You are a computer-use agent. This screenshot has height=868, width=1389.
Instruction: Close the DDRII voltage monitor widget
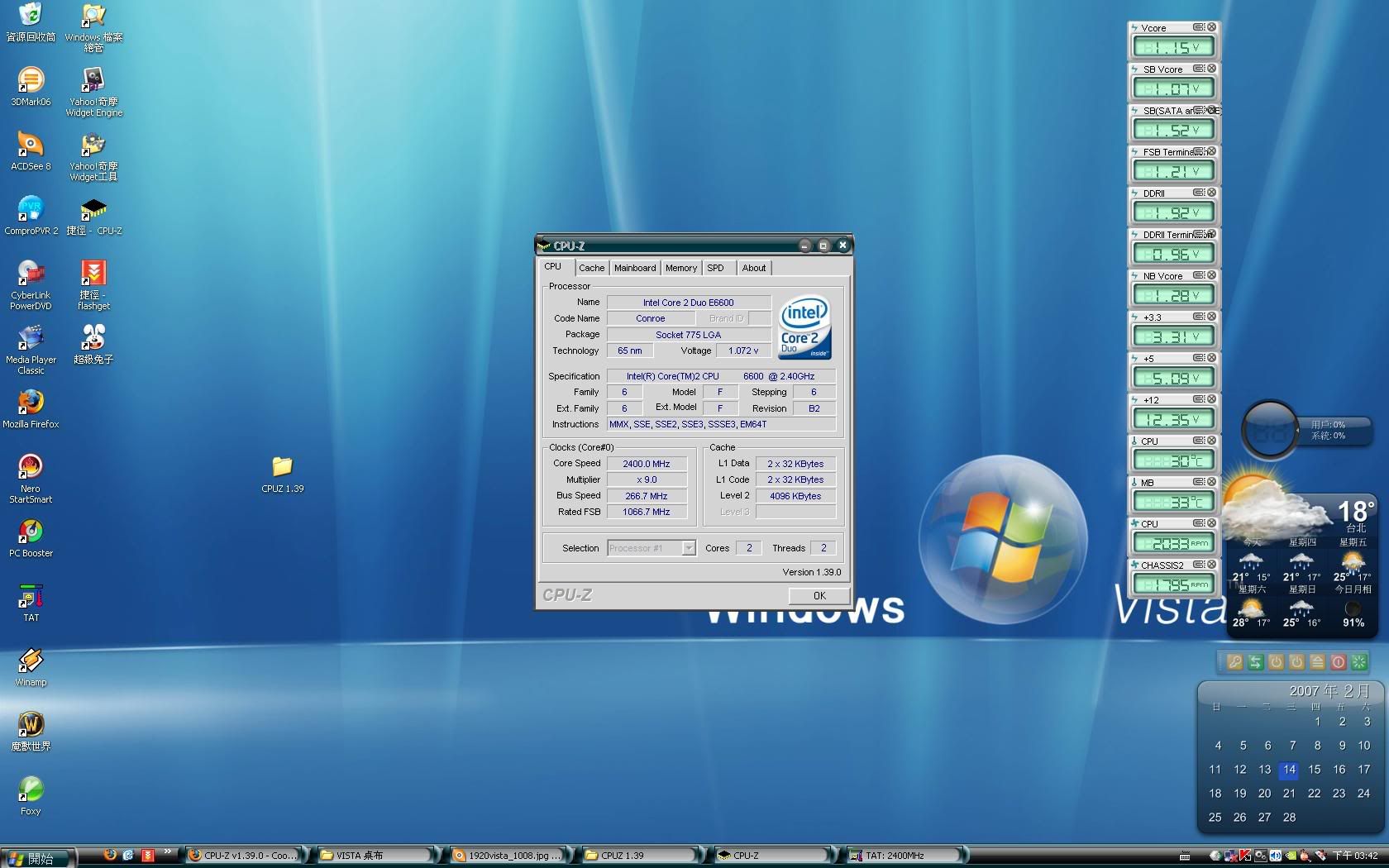tap(1211, 193)
